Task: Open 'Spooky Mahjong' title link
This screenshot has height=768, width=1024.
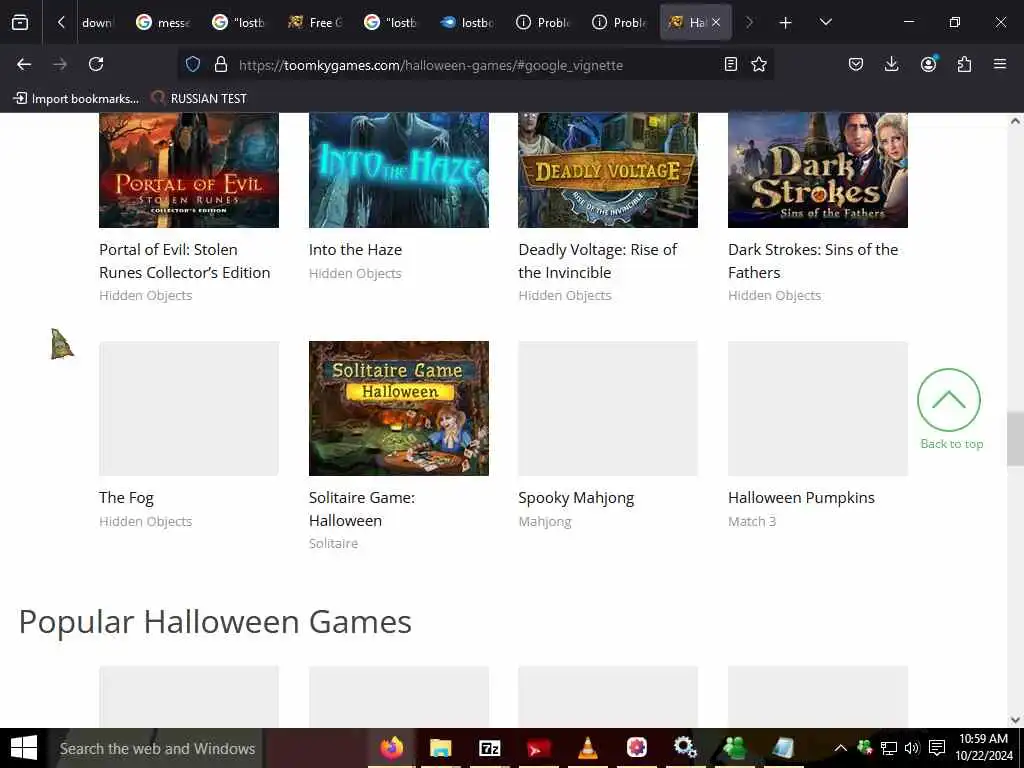Action: [576, 498]
